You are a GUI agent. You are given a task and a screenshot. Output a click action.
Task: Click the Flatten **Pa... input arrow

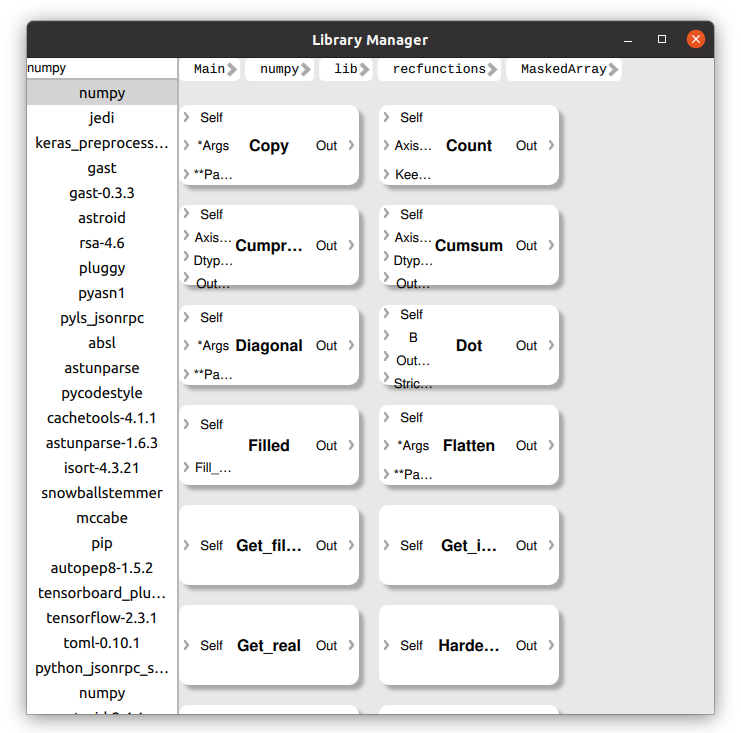point(387,474)
